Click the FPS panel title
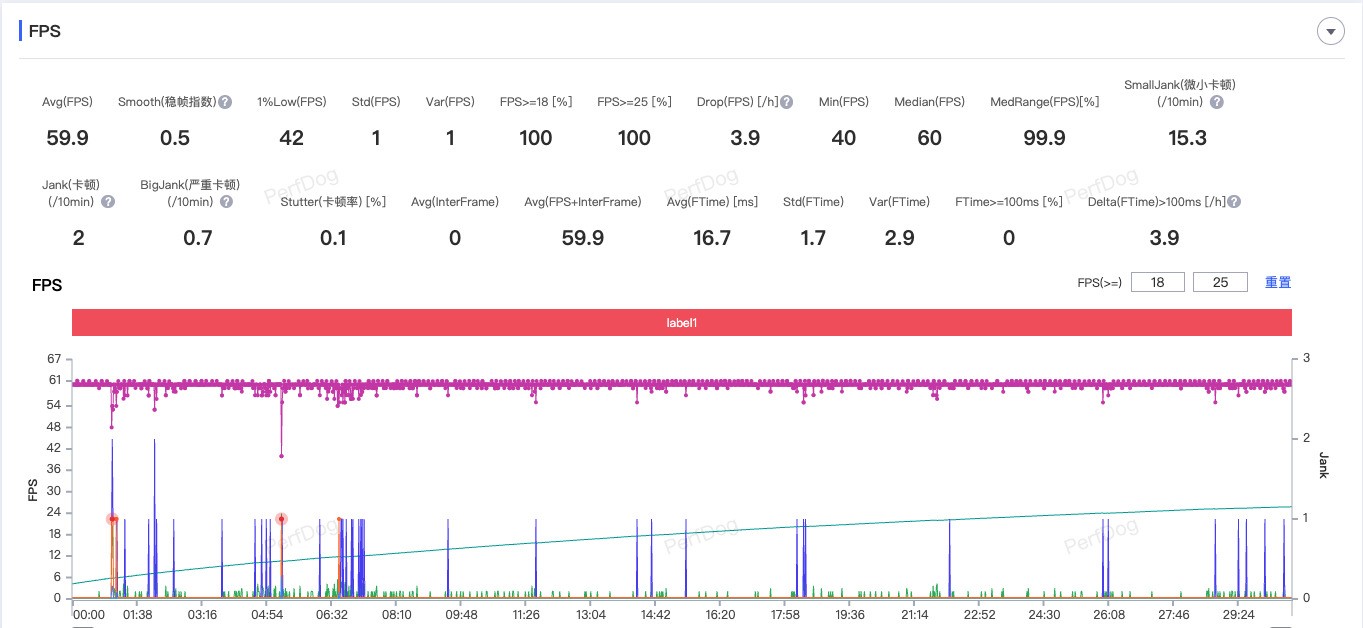The image size is (1363, 628). [45, 31]
